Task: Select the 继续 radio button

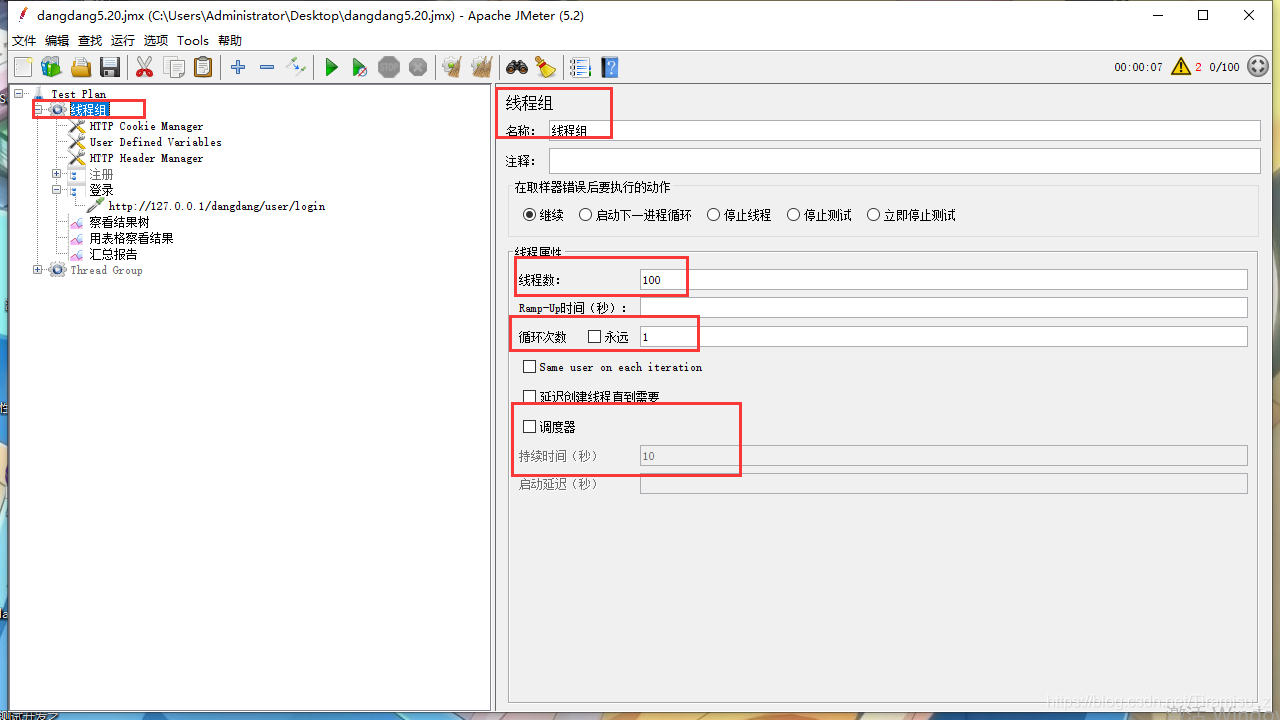Action: pyautogui.click(x=530, y=215)
